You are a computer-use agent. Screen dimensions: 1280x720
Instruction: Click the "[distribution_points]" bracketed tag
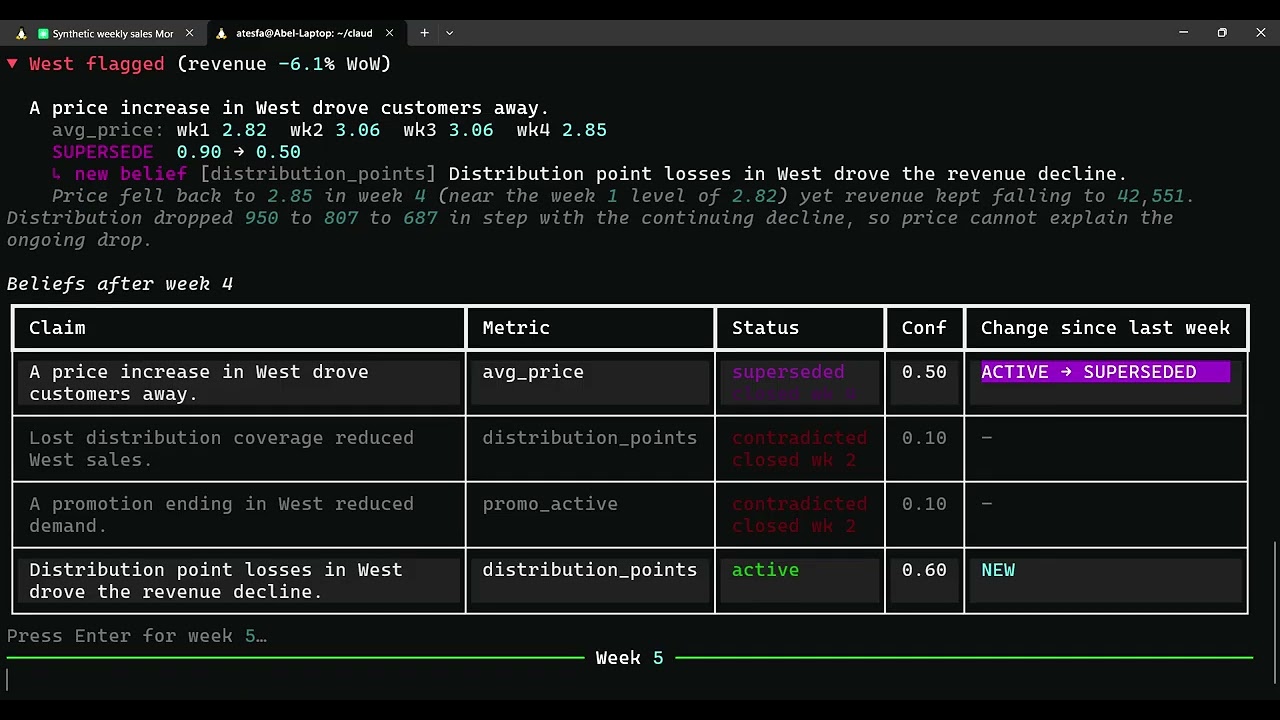[x=318, y=174]
